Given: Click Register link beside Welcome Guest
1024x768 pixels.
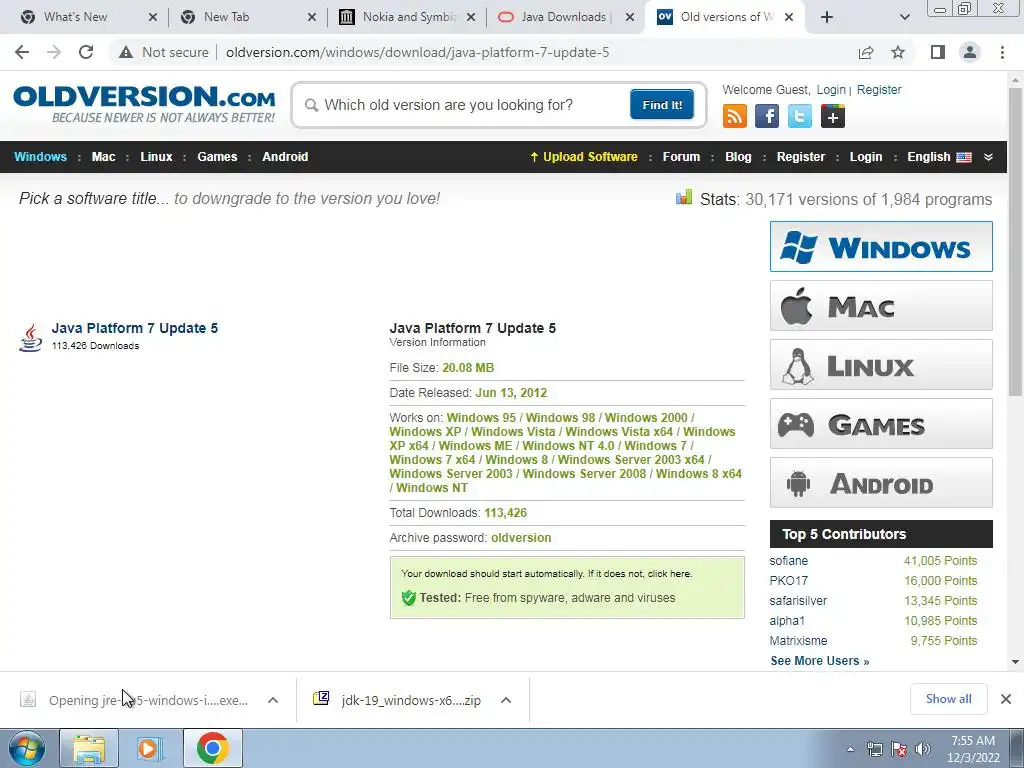Looking at the screenshot, I should (x=878, y=89).
